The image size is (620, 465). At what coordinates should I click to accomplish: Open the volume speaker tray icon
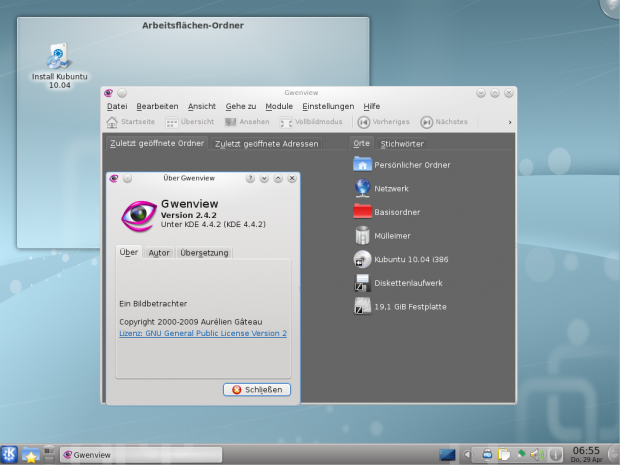click(x=537, y=455)
